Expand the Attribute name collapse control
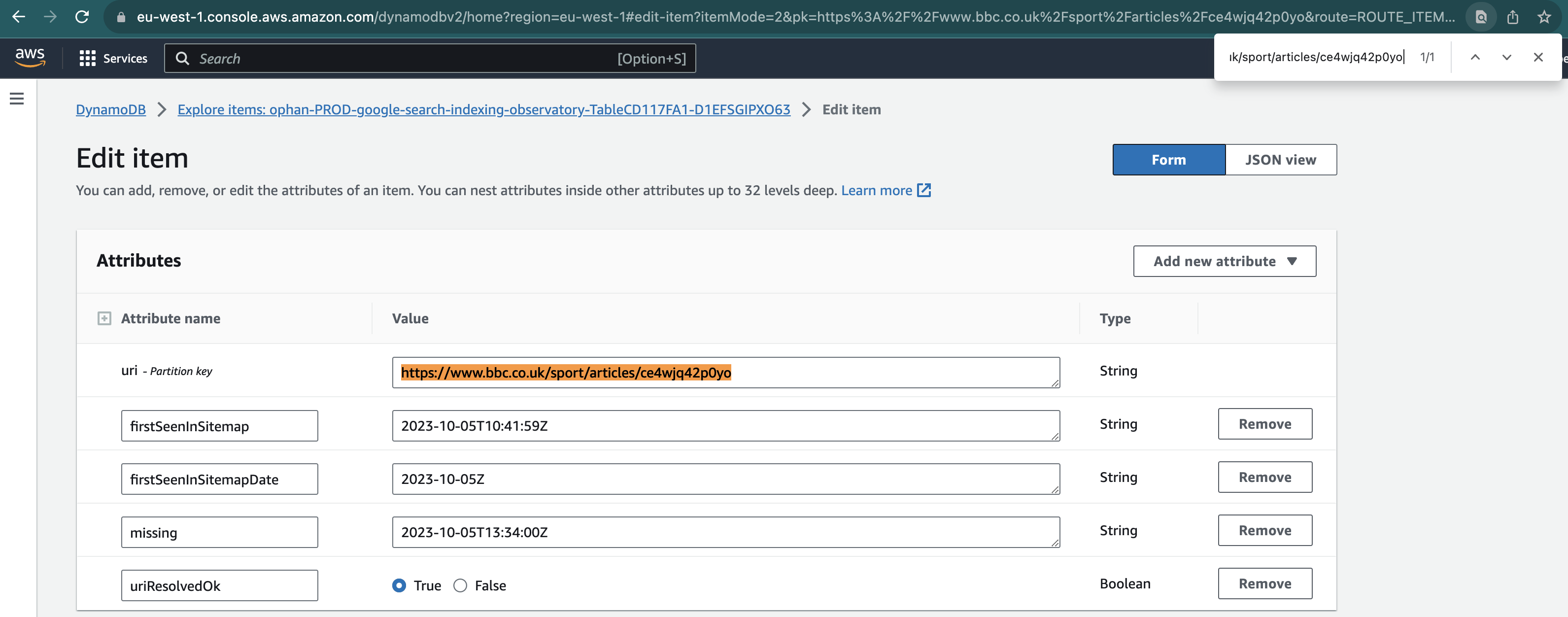This screenshot has width=1568, height=617. (104, 318)
